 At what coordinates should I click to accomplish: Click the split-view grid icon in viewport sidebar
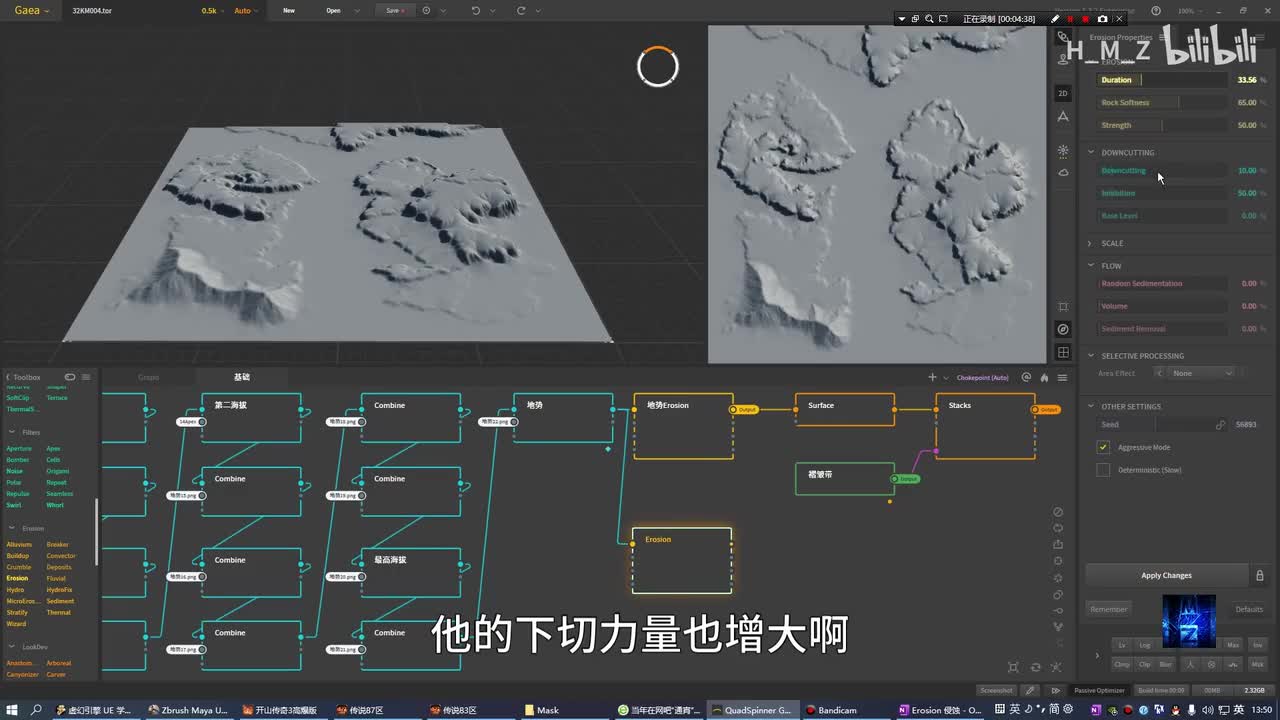click(x=1063, y=352)
